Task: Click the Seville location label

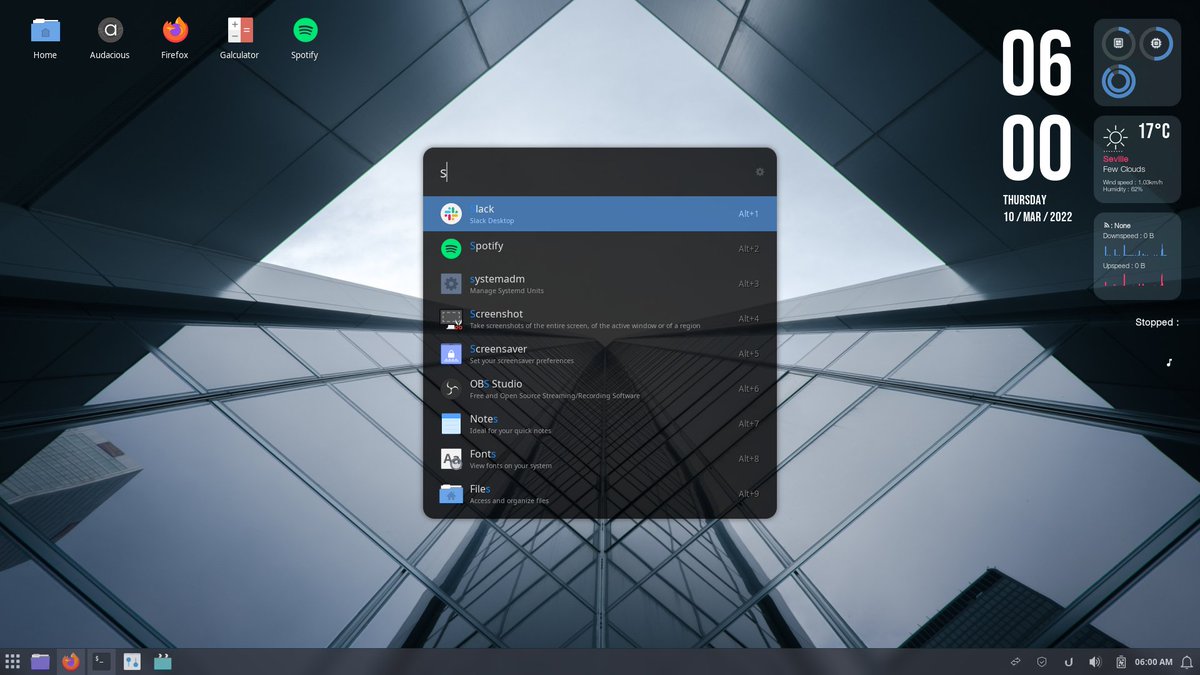Action: coord(1115,159)
